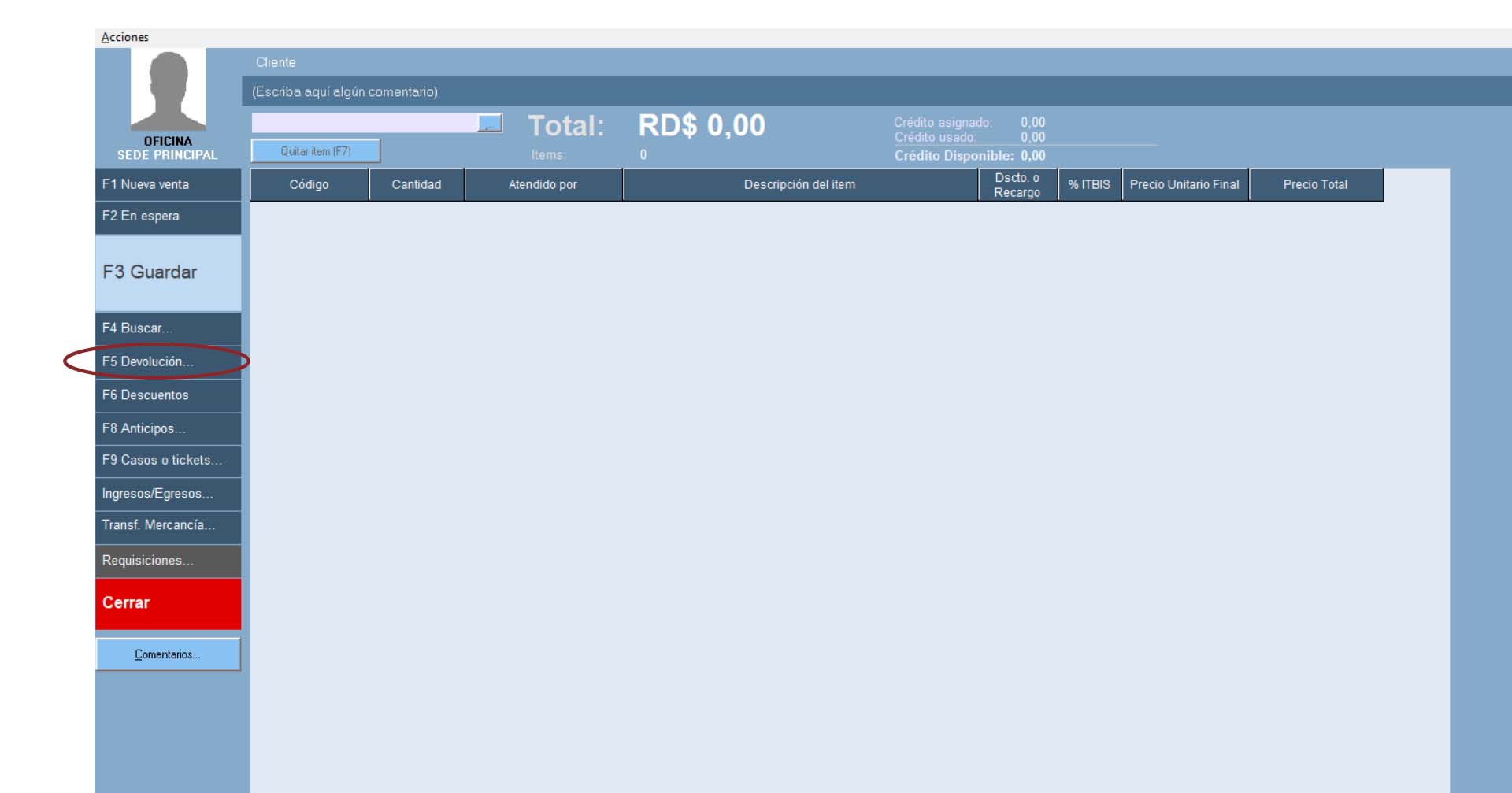Click Quitar item (F7) button

point(315,151)
